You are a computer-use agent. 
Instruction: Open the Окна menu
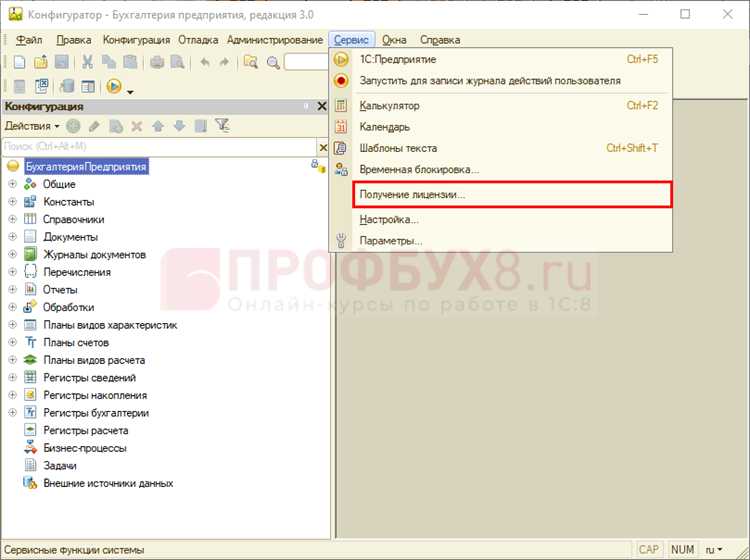coord(394,40)
